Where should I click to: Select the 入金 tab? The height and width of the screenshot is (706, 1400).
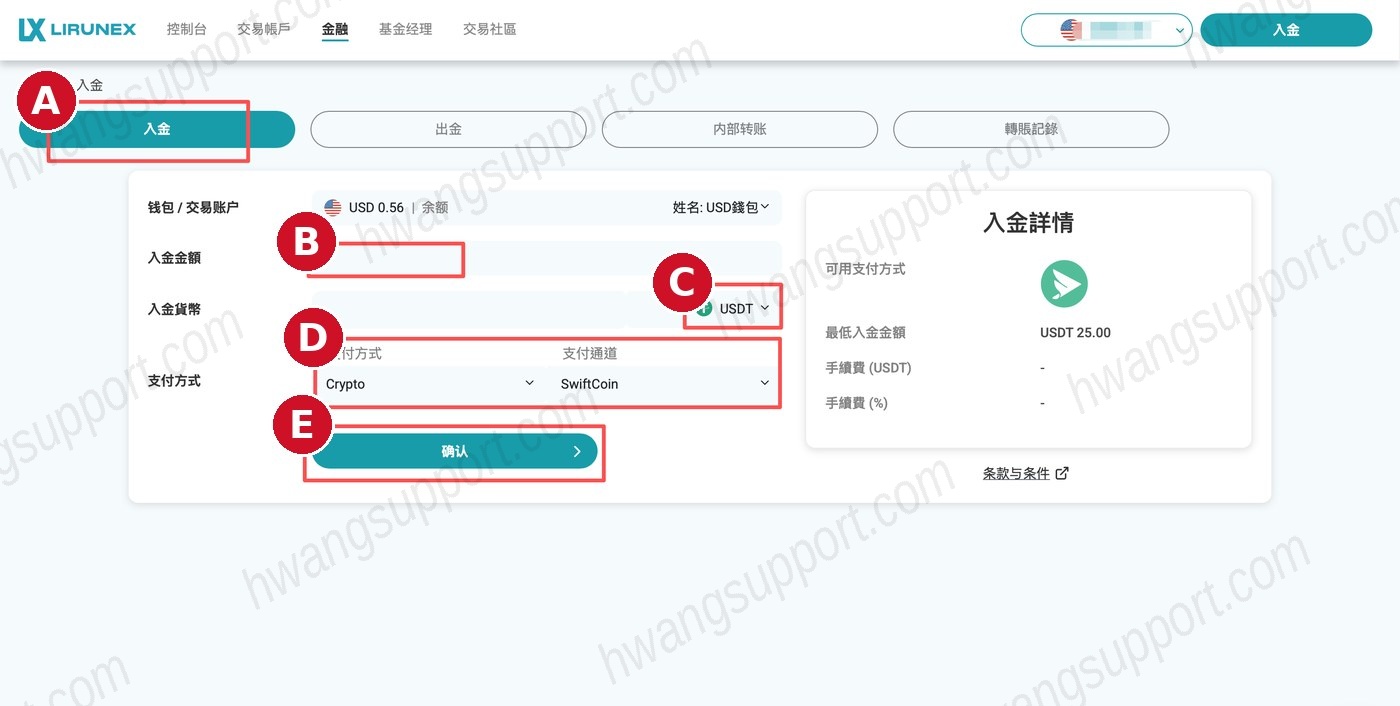point(157,129)
